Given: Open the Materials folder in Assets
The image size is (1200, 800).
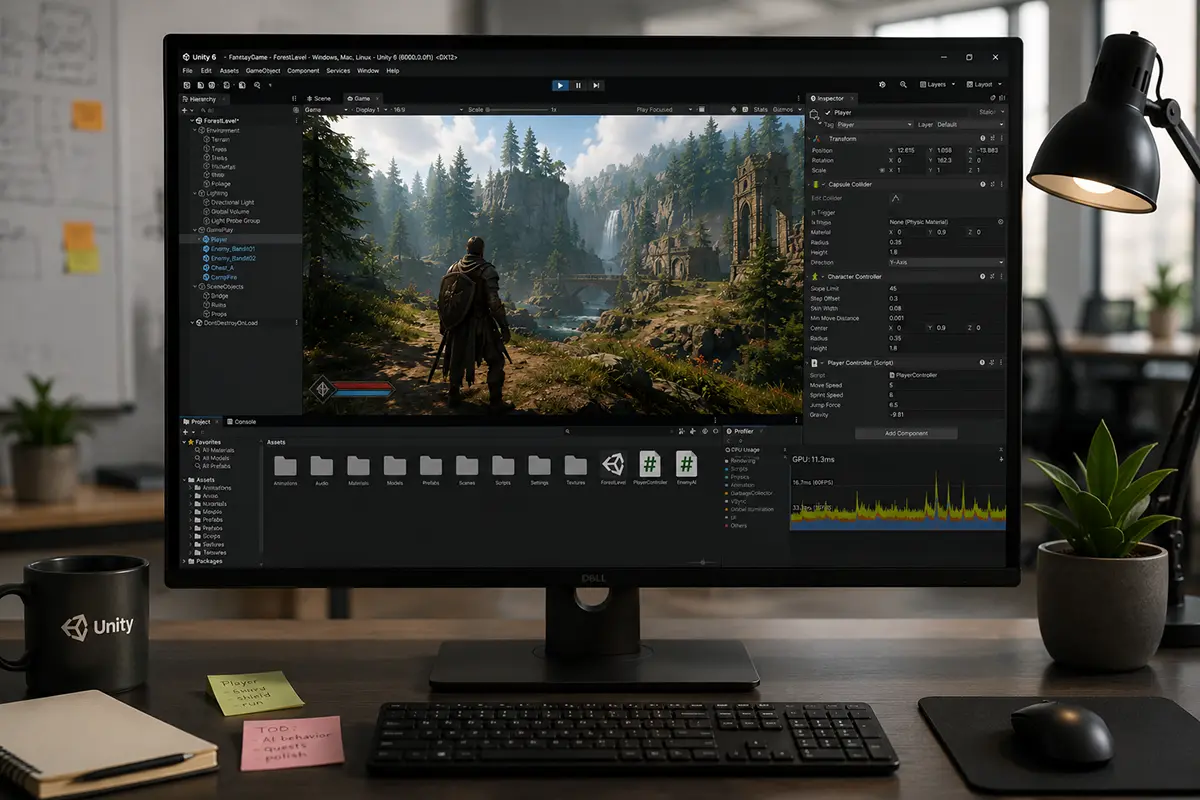Looking at the screenshot, I should pyautogui.click(x=358, y=470).
